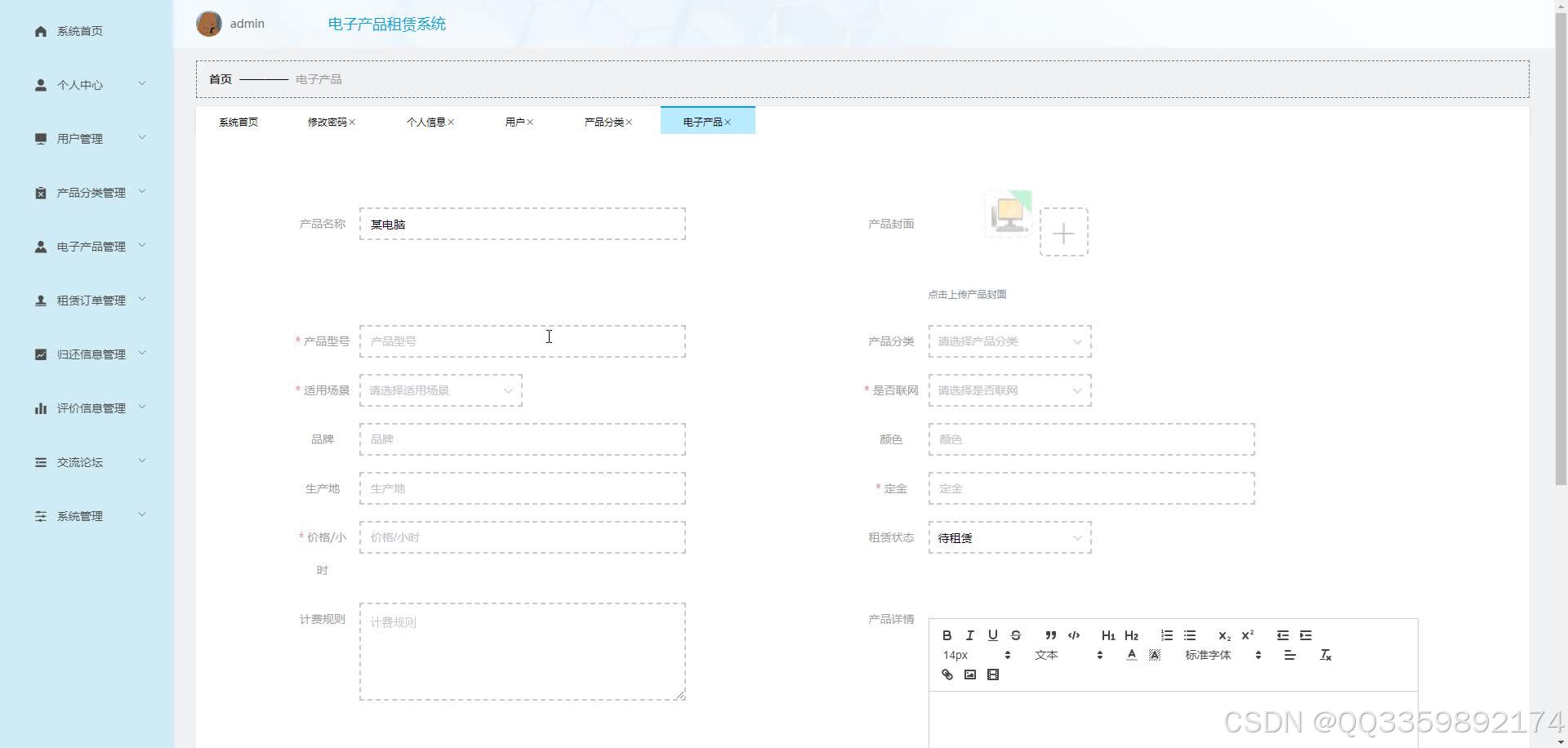Expand 用户管理 sidebar menu
The image size is (1568, 748).
click(87, 139)
